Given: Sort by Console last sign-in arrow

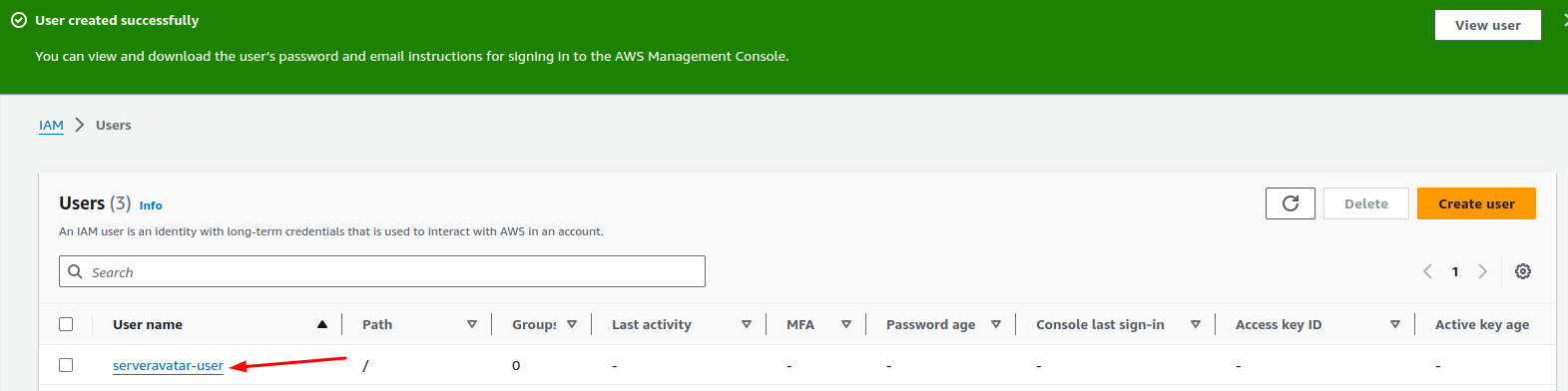Looking at the screenshot, I should [1196, 324].
